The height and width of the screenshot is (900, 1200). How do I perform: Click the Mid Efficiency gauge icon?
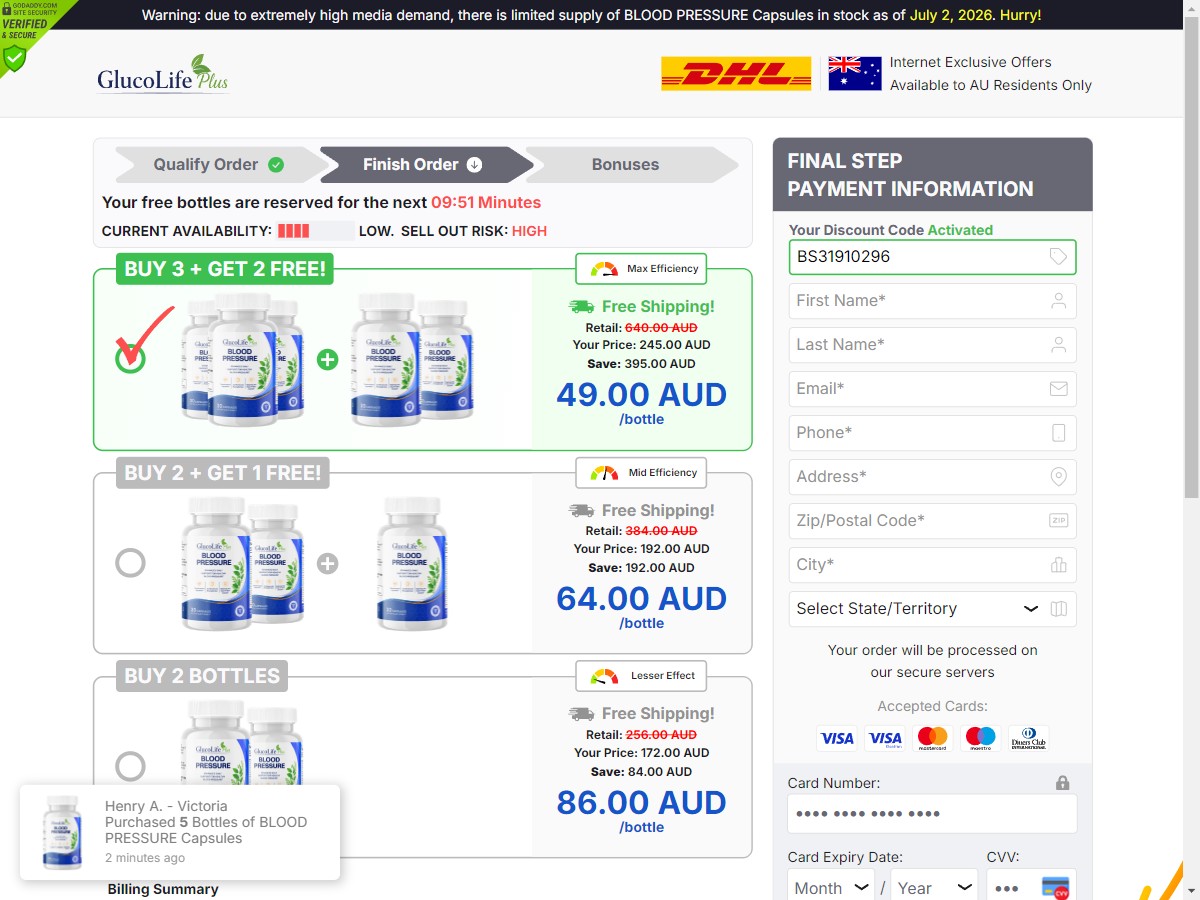pos(604,473)
